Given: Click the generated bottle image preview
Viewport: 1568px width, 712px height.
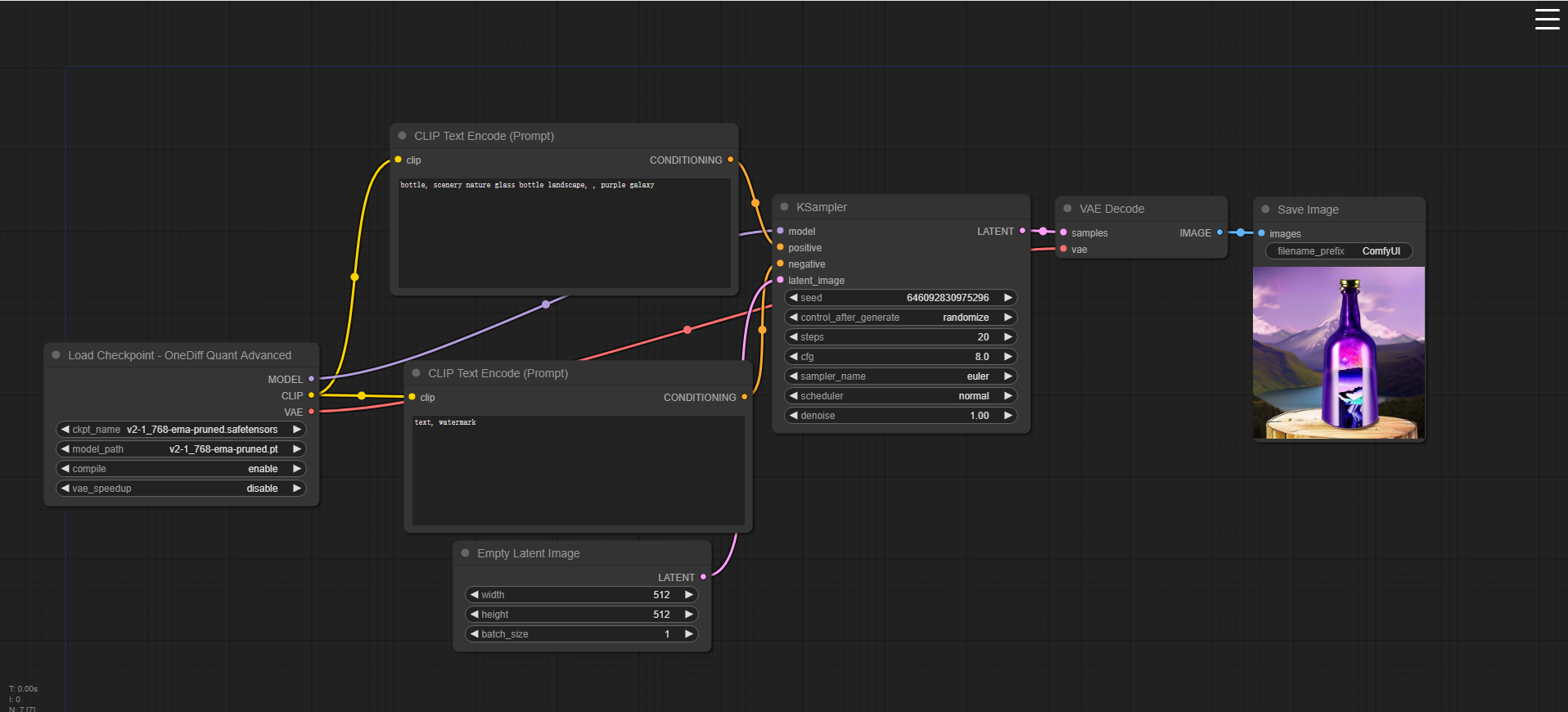Looking at the screenshot, I should pyautogui.click(x=1339, y=353).
